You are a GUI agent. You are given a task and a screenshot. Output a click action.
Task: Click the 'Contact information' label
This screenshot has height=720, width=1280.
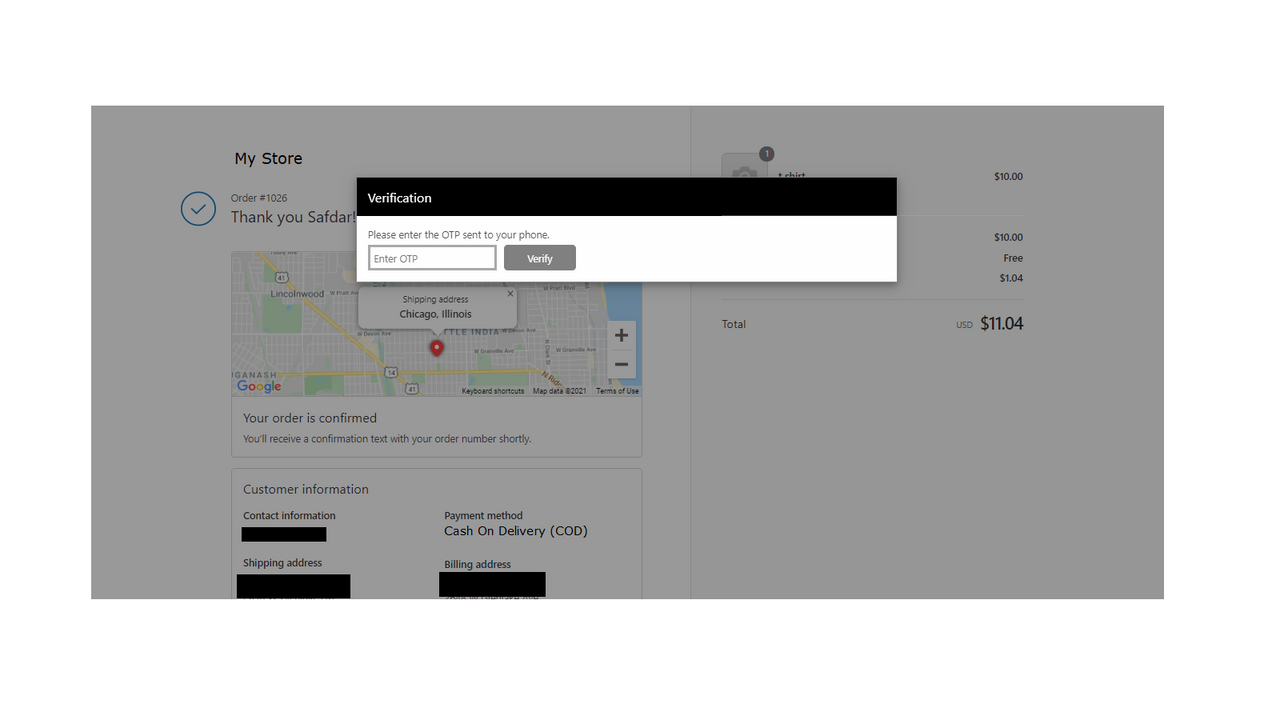point(289,516)
